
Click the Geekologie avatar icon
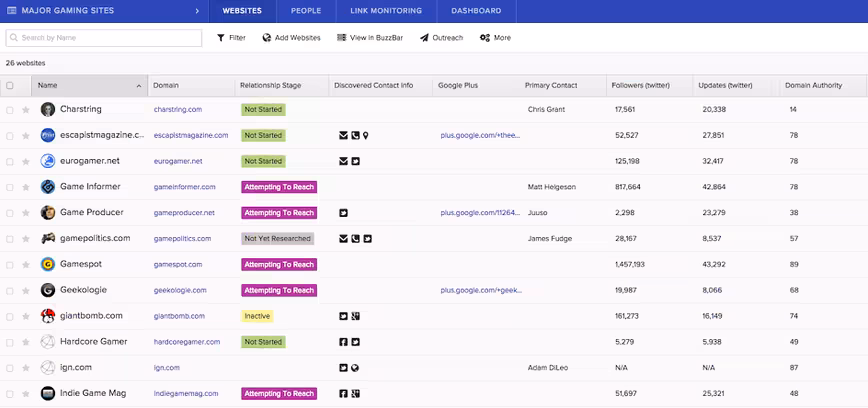coord(48,290)
